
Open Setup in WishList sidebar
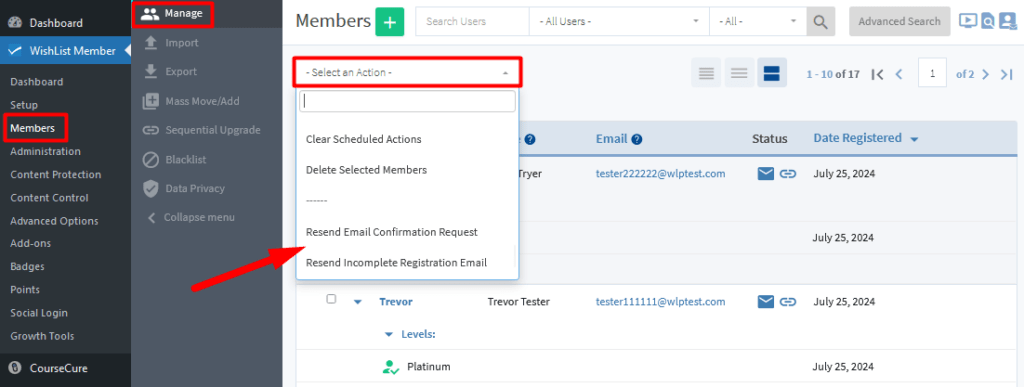click(x=24, y=104)
